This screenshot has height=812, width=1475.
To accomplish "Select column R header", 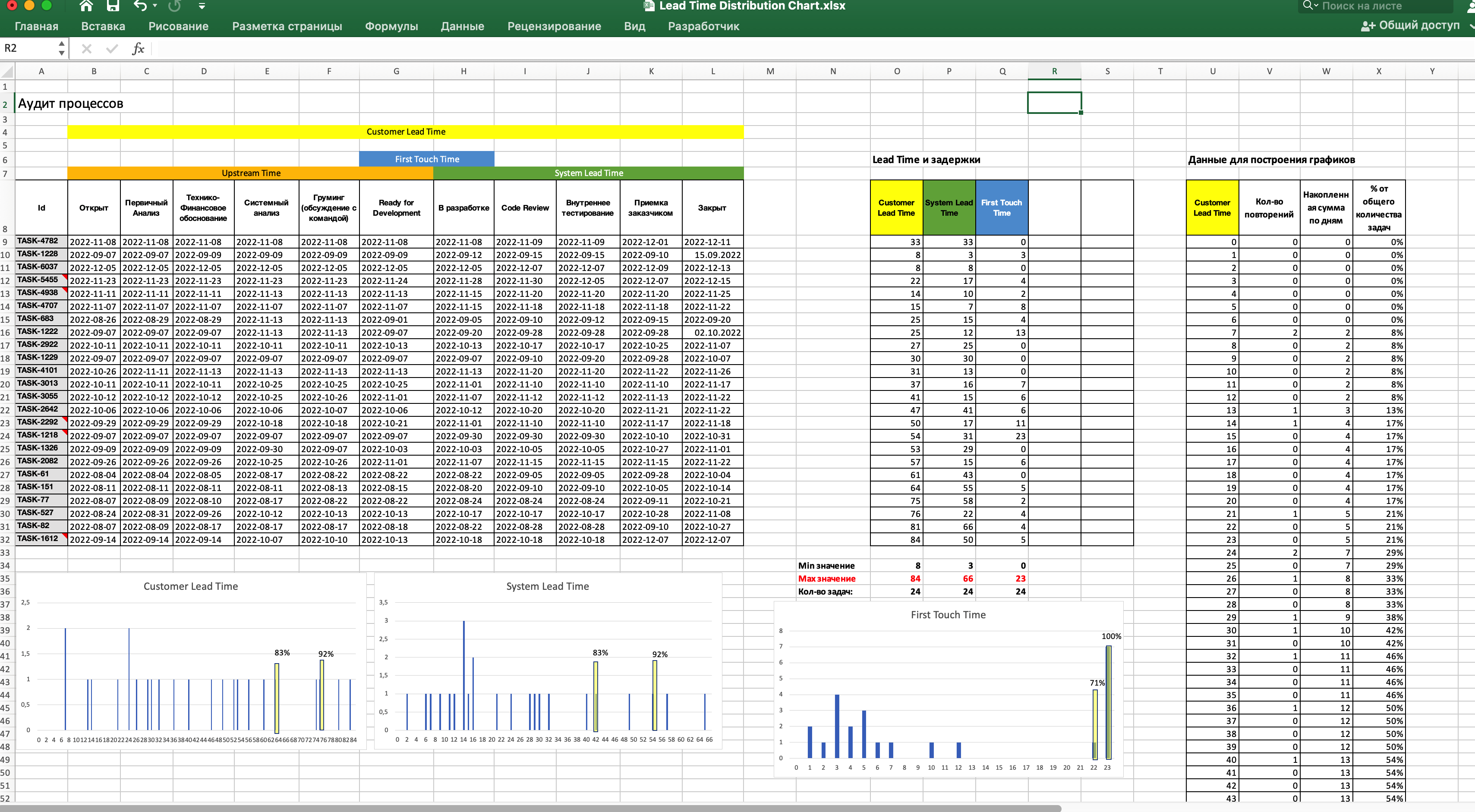I will [1054, 71].
